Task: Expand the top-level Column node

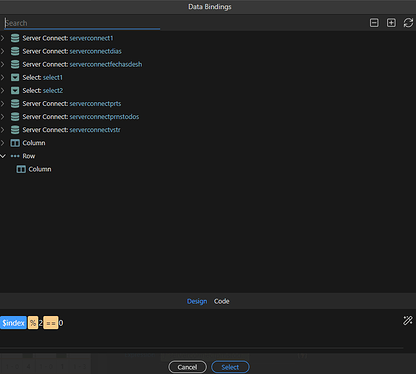Action: 3,143
